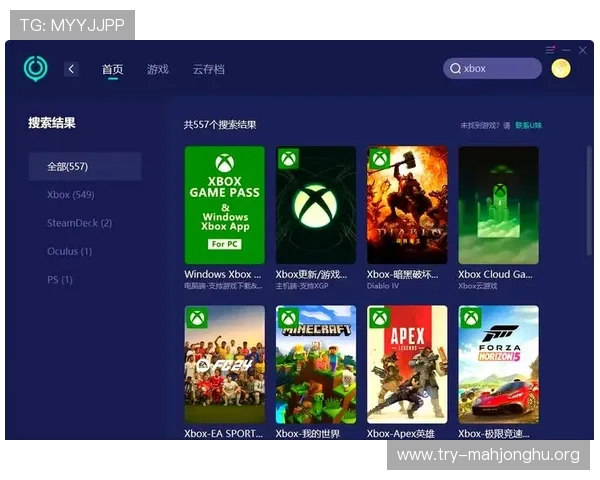This screenshot has height=480, width=600.
Task: Click the search magnifier icon
Action: (x=455, y=69)
